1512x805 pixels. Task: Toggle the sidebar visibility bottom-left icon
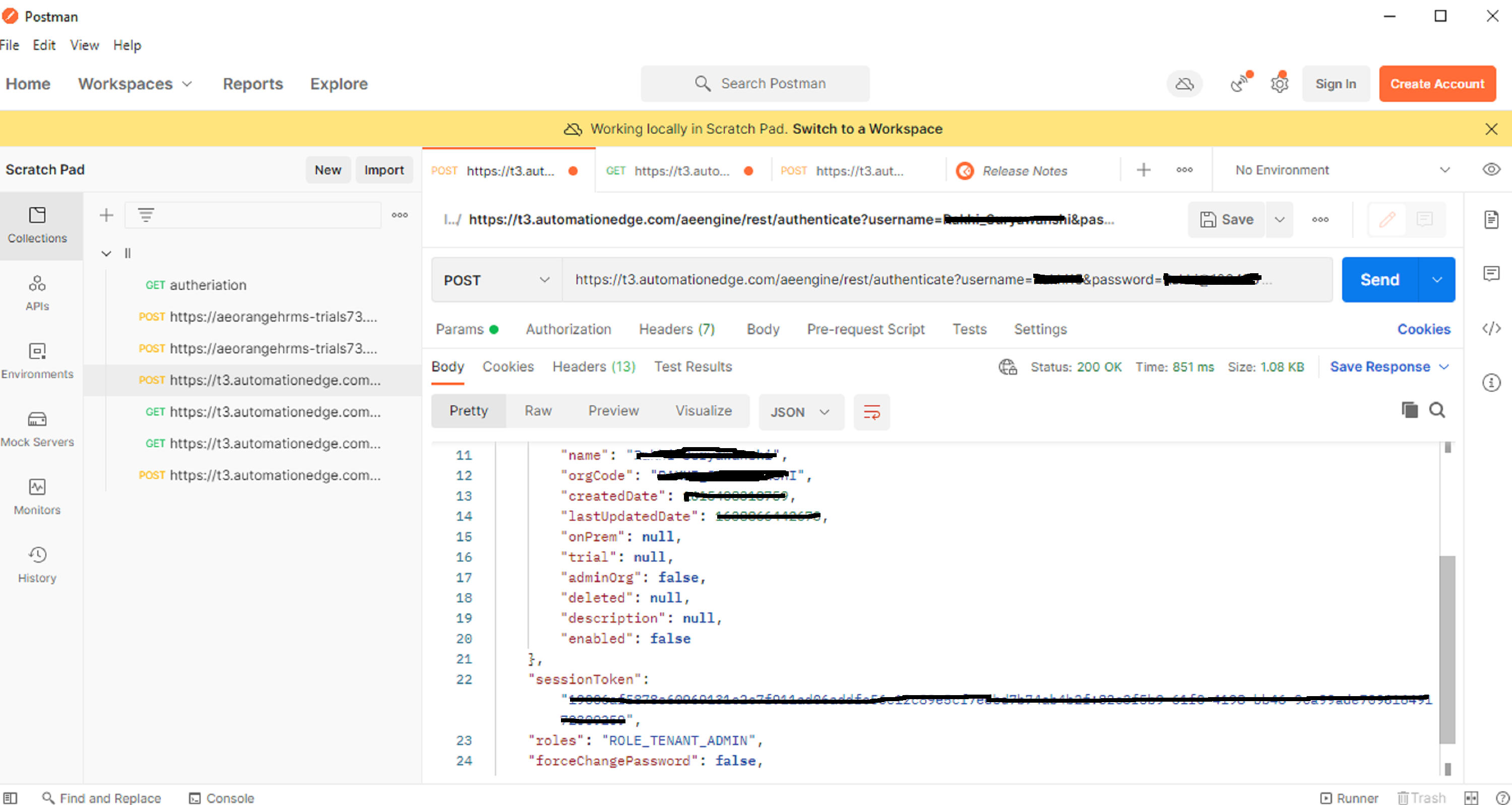[x=11, y=797]
